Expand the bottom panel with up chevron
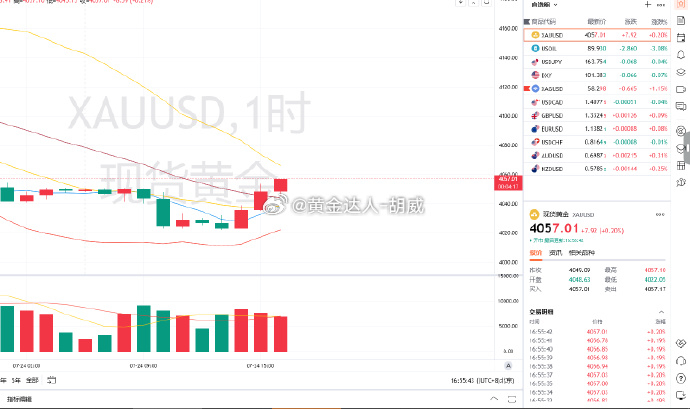This screenshot has height=409, width=690. coord(494,399)
